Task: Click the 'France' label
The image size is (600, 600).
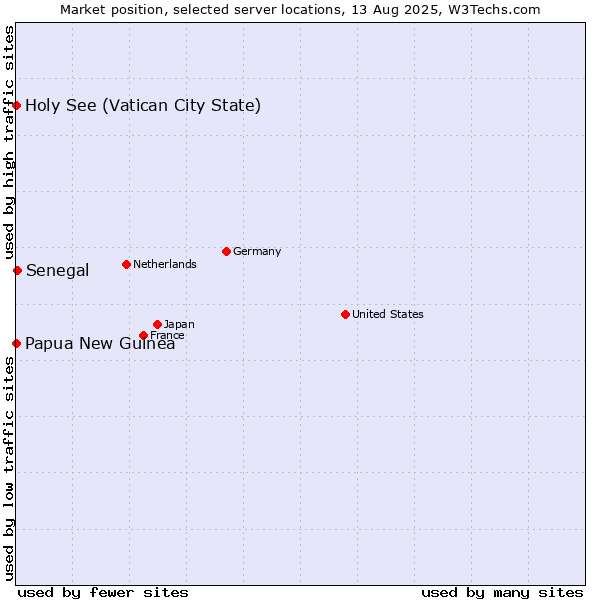Action: [167, 335]
